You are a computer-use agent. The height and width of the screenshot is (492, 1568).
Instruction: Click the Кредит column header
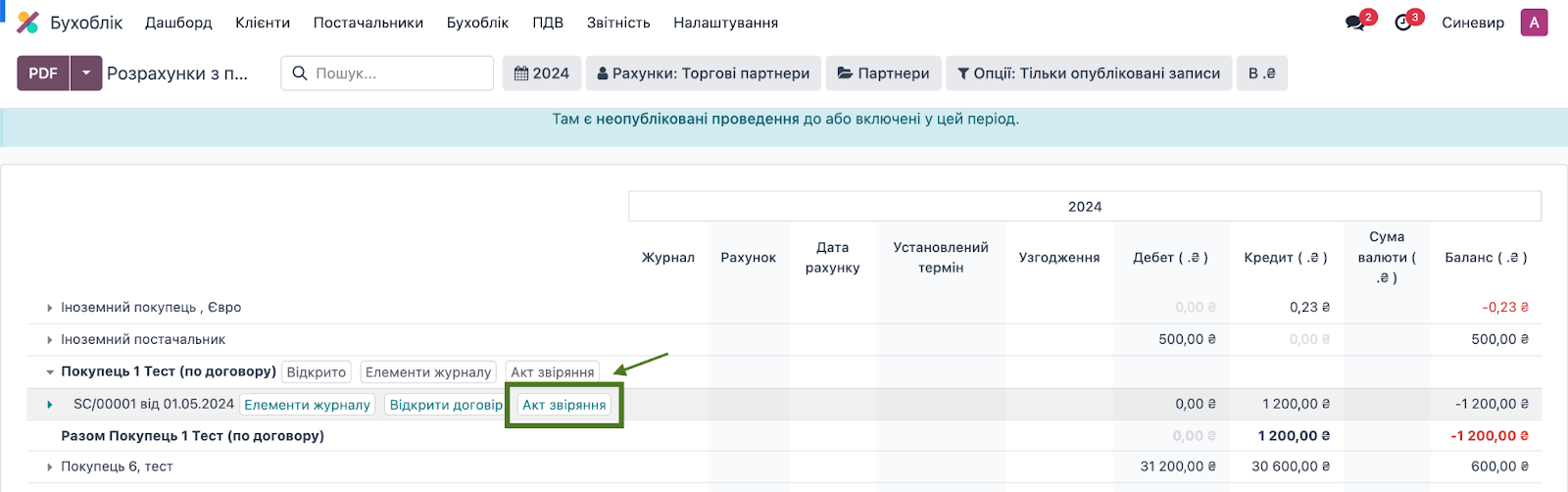[x=1286, y=258]
